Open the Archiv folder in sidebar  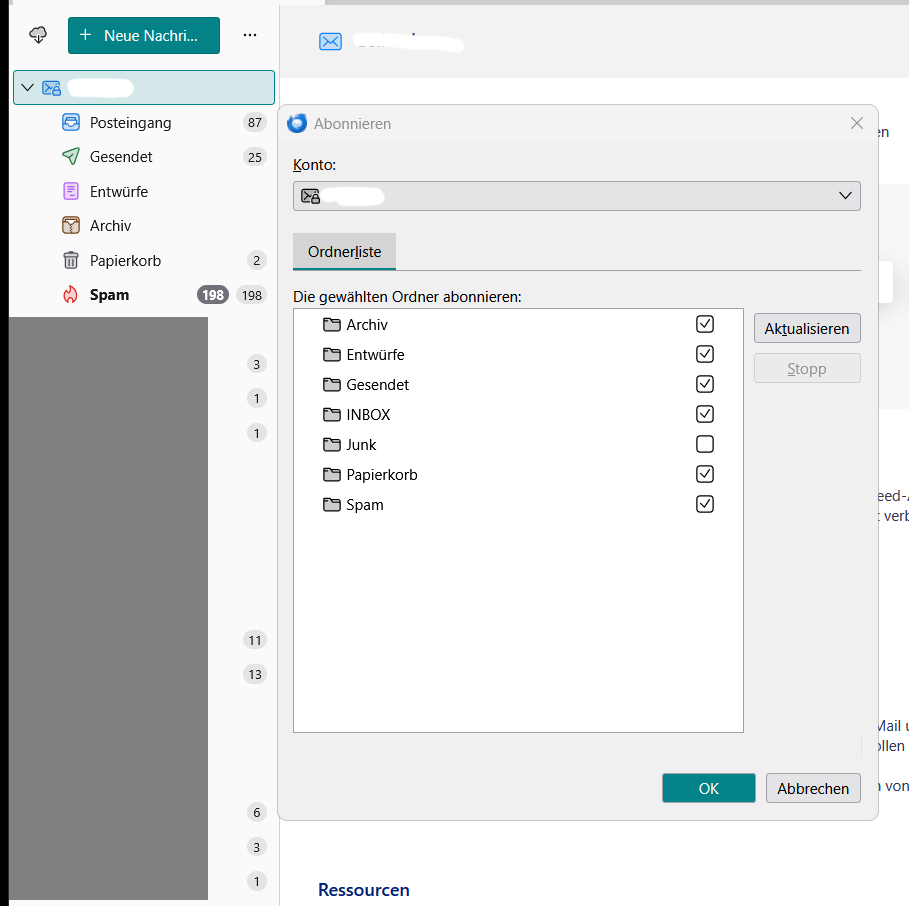(144, 226)
